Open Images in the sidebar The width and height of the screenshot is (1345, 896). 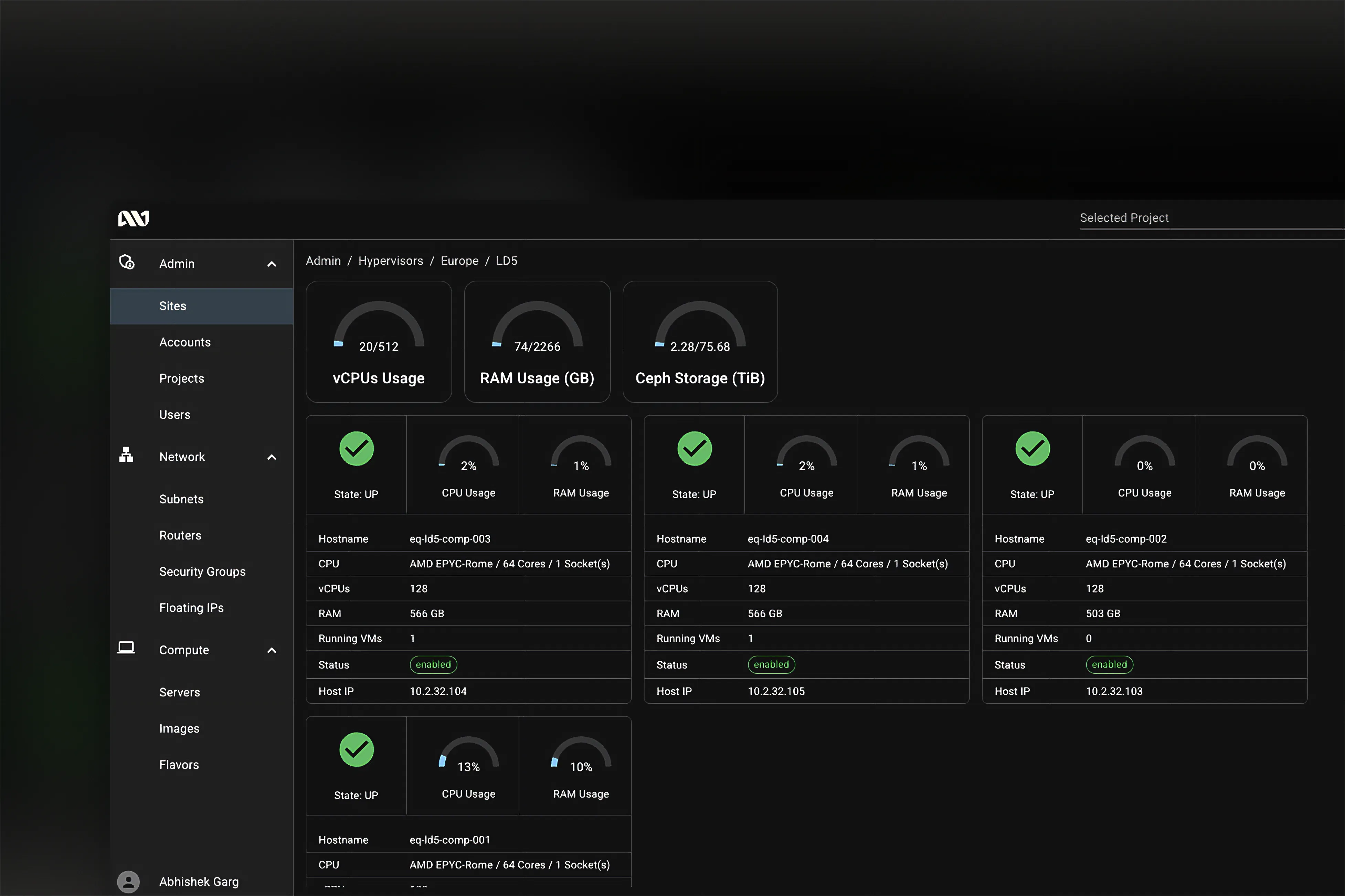pyautogui.click(x=202, y=728)
